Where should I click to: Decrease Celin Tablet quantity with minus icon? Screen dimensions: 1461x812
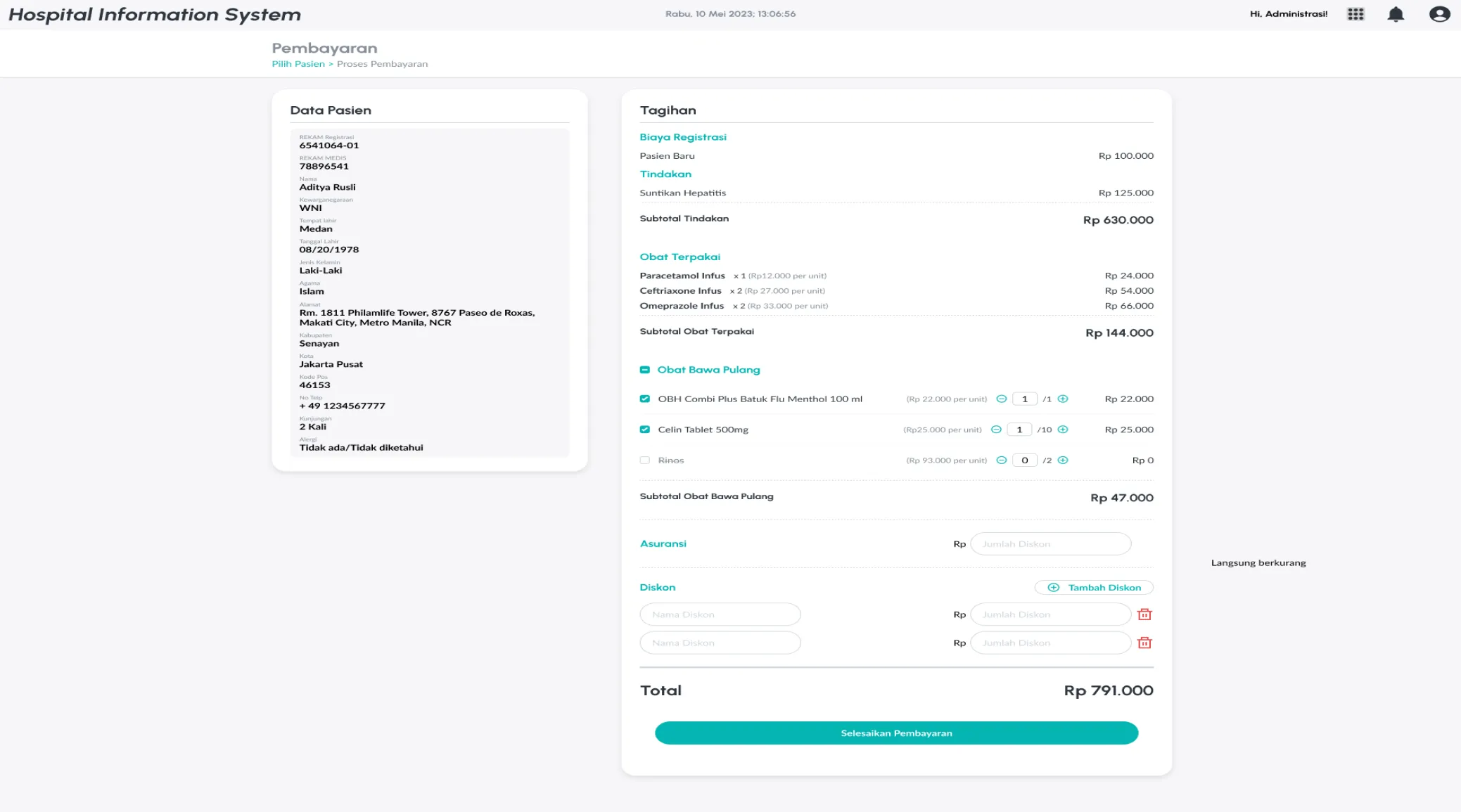point(996,430)
